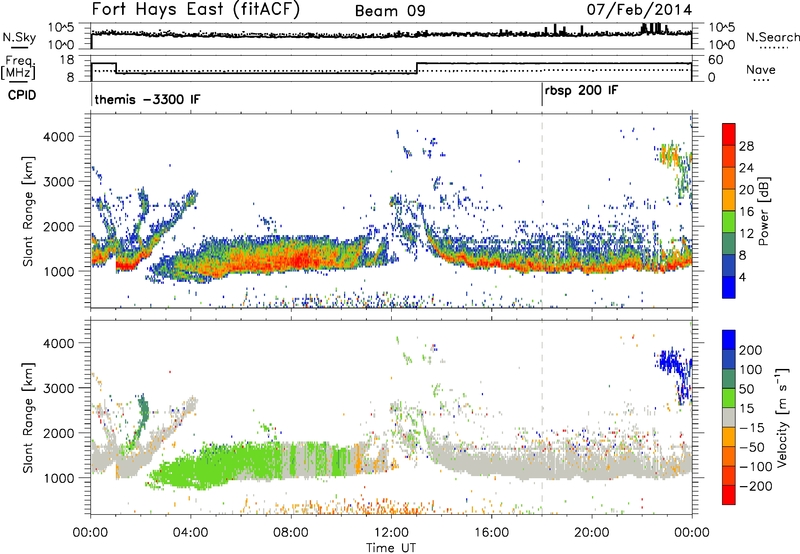Click the '3000' tick of the velocity panel
Viewport: 800px width, 554px height.
click(58, 388)
